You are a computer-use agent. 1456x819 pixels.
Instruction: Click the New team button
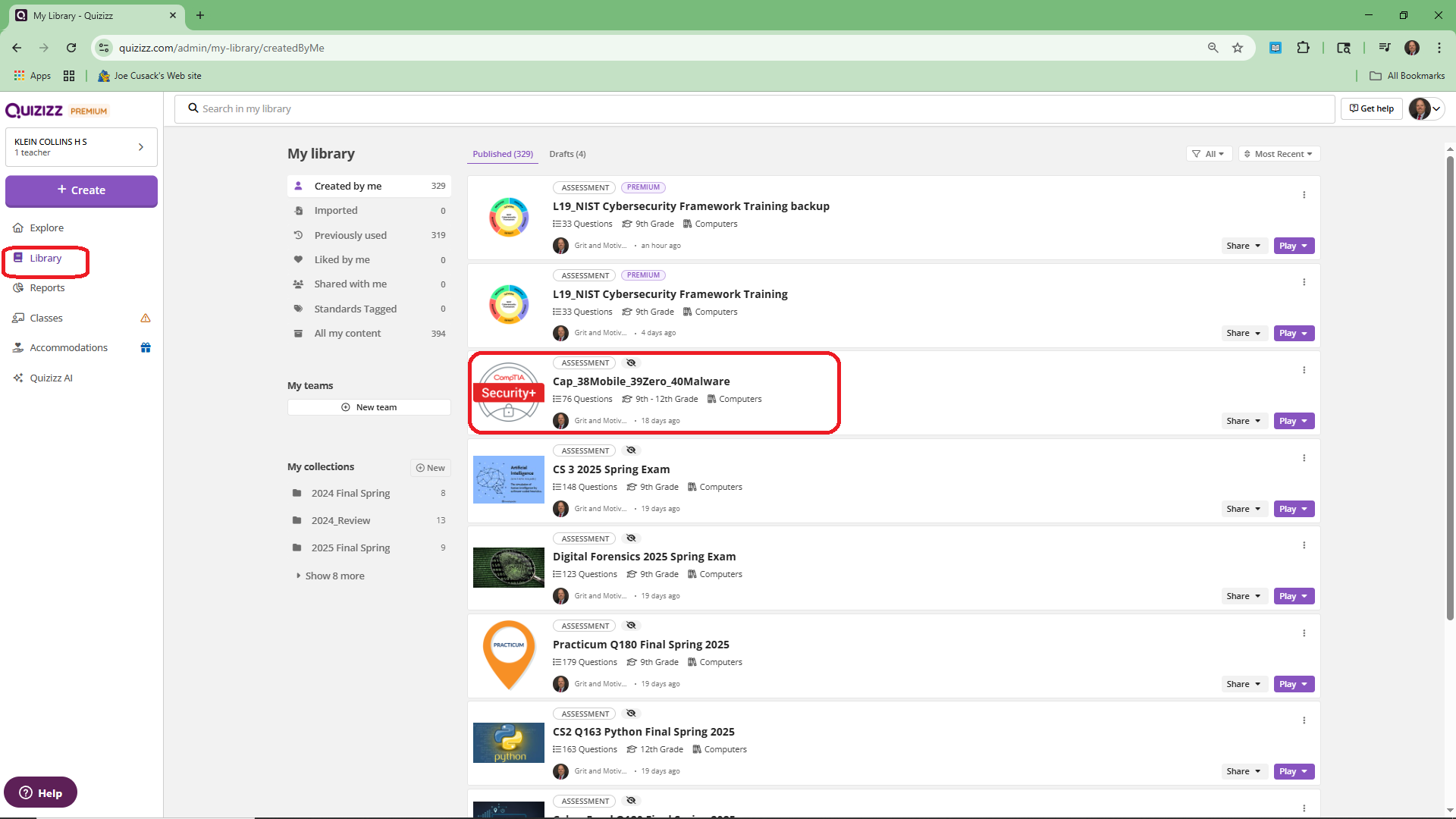pos(369,407)
